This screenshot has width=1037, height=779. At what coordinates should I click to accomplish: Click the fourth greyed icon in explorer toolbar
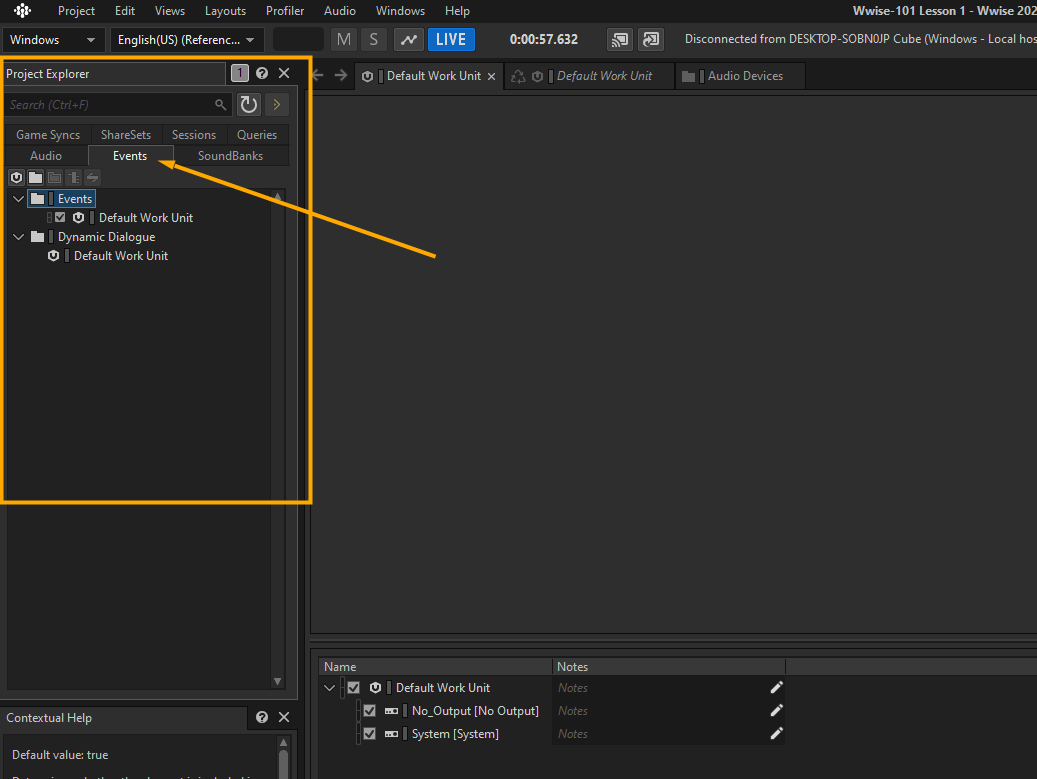pyautogui.click(x=73, y=177)
